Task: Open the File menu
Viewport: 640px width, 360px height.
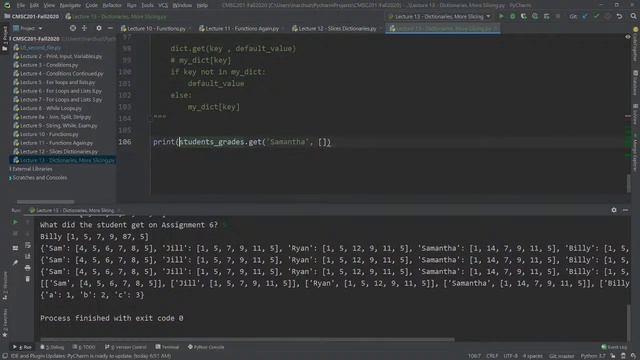Action: coord(21,5)
